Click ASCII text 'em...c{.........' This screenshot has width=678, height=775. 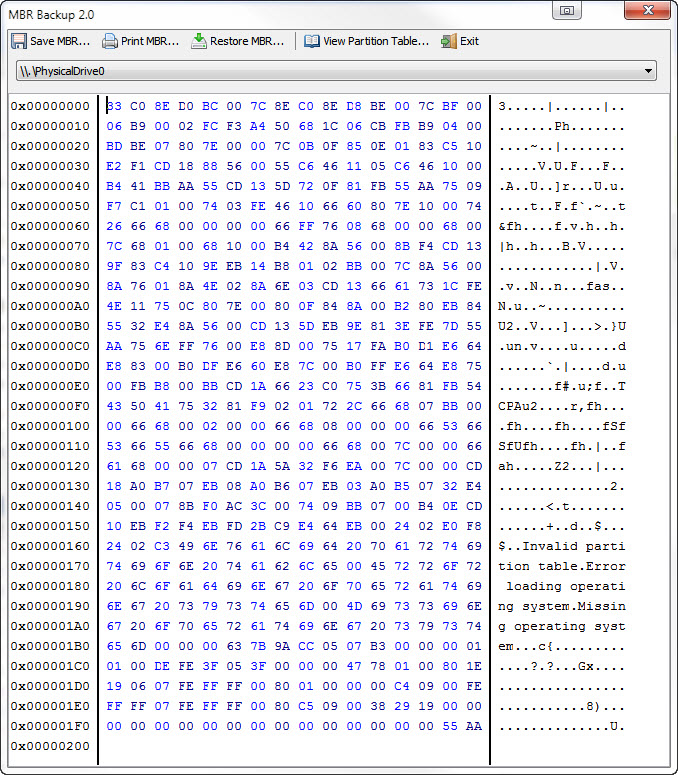(x=562, y=646)
